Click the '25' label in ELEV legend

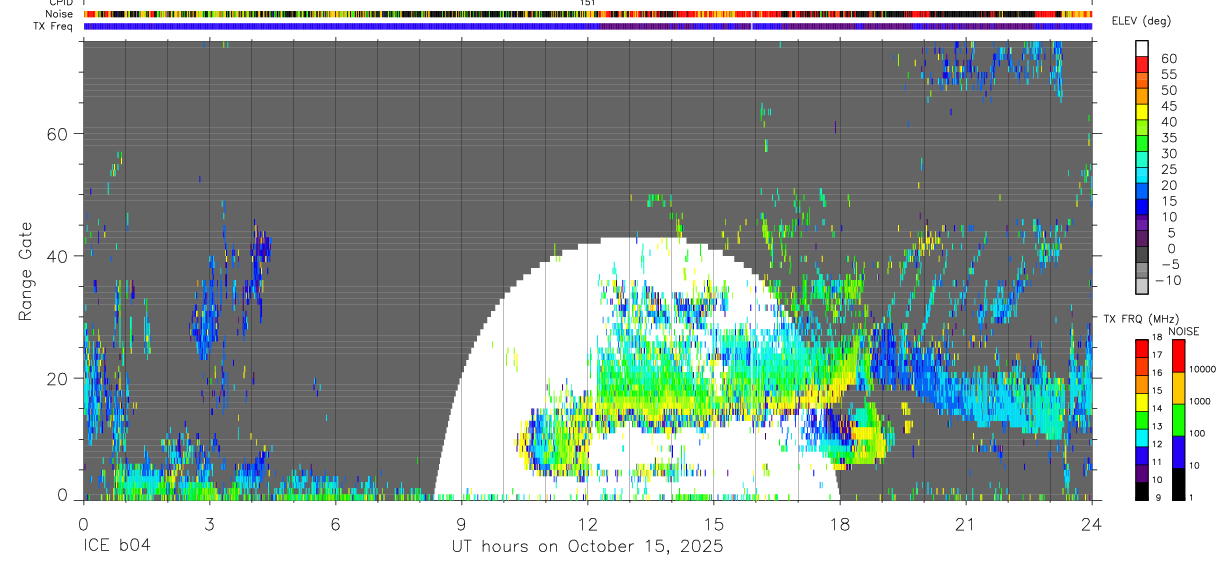[x=1168, y=170]
